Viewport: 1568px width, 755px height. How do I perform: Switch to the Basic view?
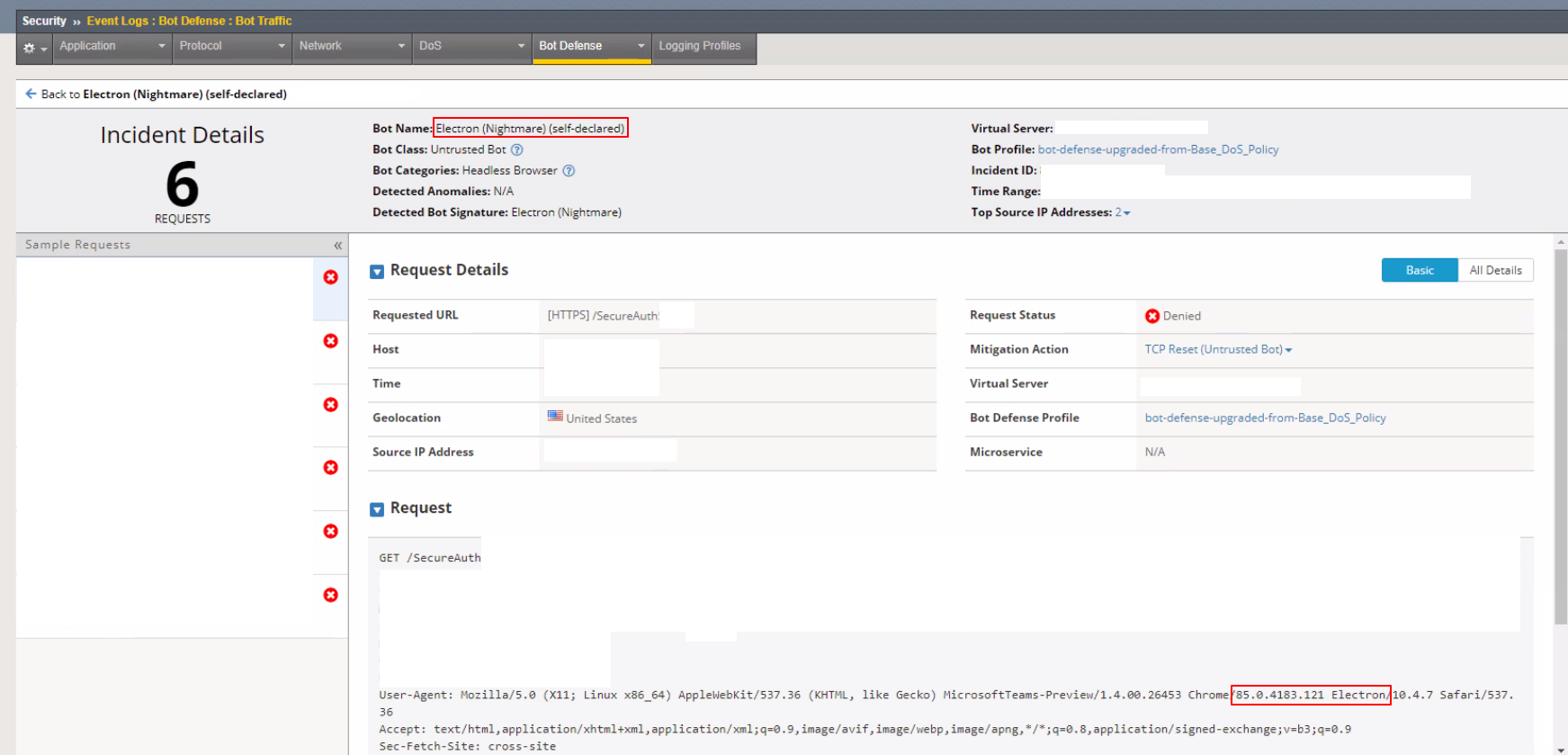tap(1420, 270)
